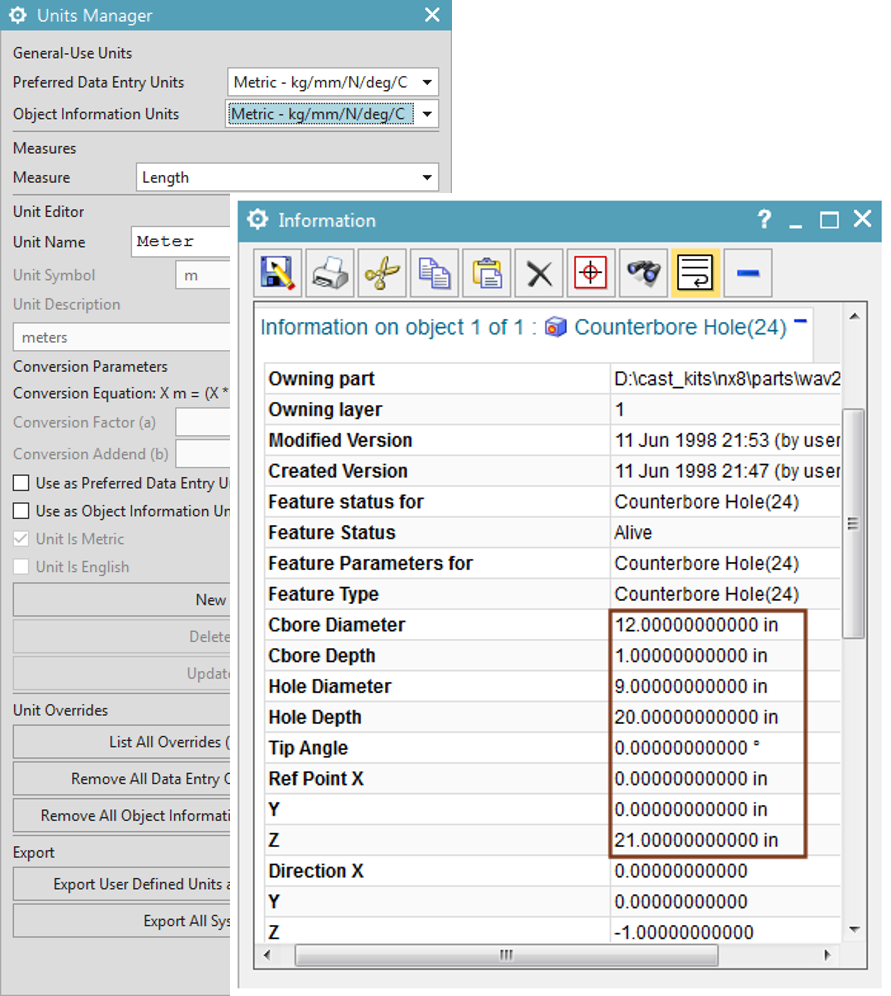
Task: Select the Created Version row label
Action: click(x=338, y=471)
